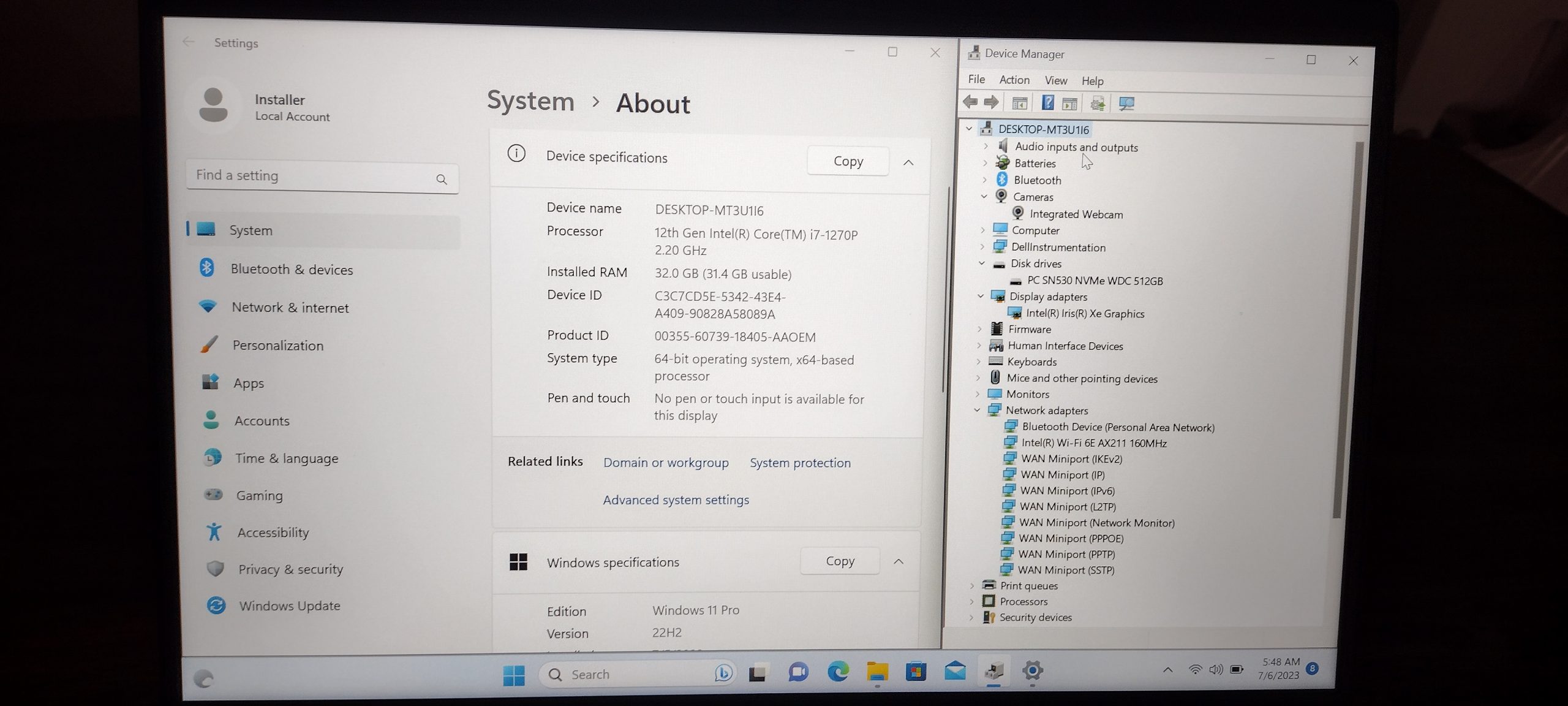
Task: Open the Action menu in Device Manager
Action: (x=1014, y=80)
